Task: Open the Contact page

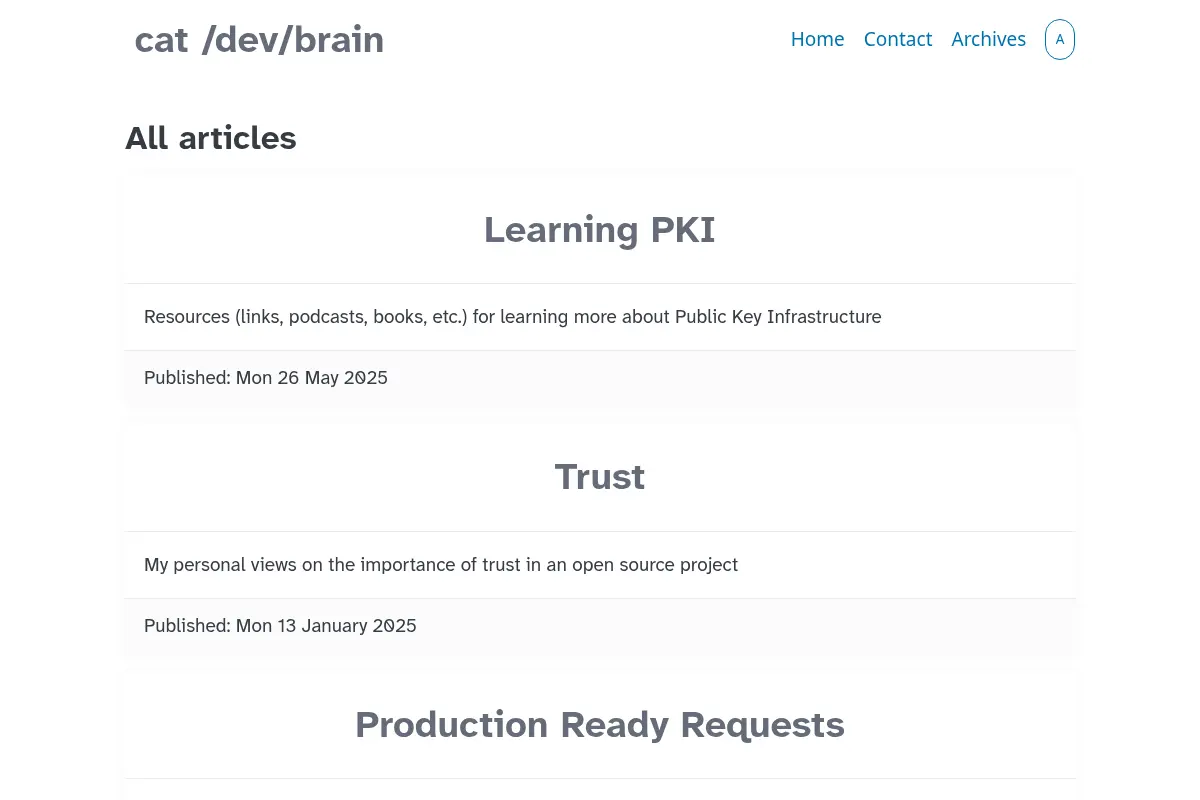Action: (x=897, y=39)
